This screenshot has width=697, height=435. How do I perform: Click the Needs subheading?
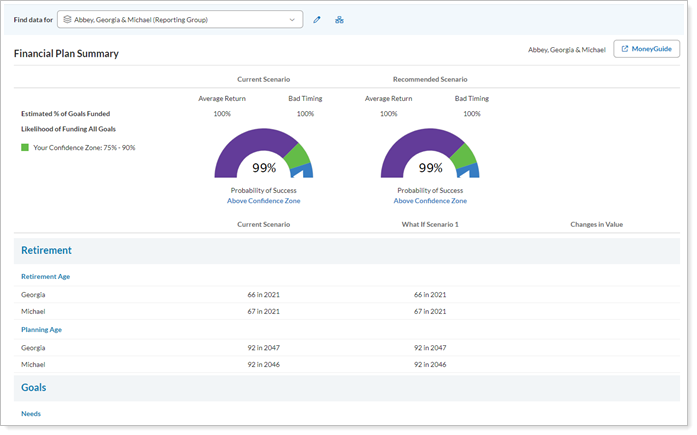(x=31, y=413)
